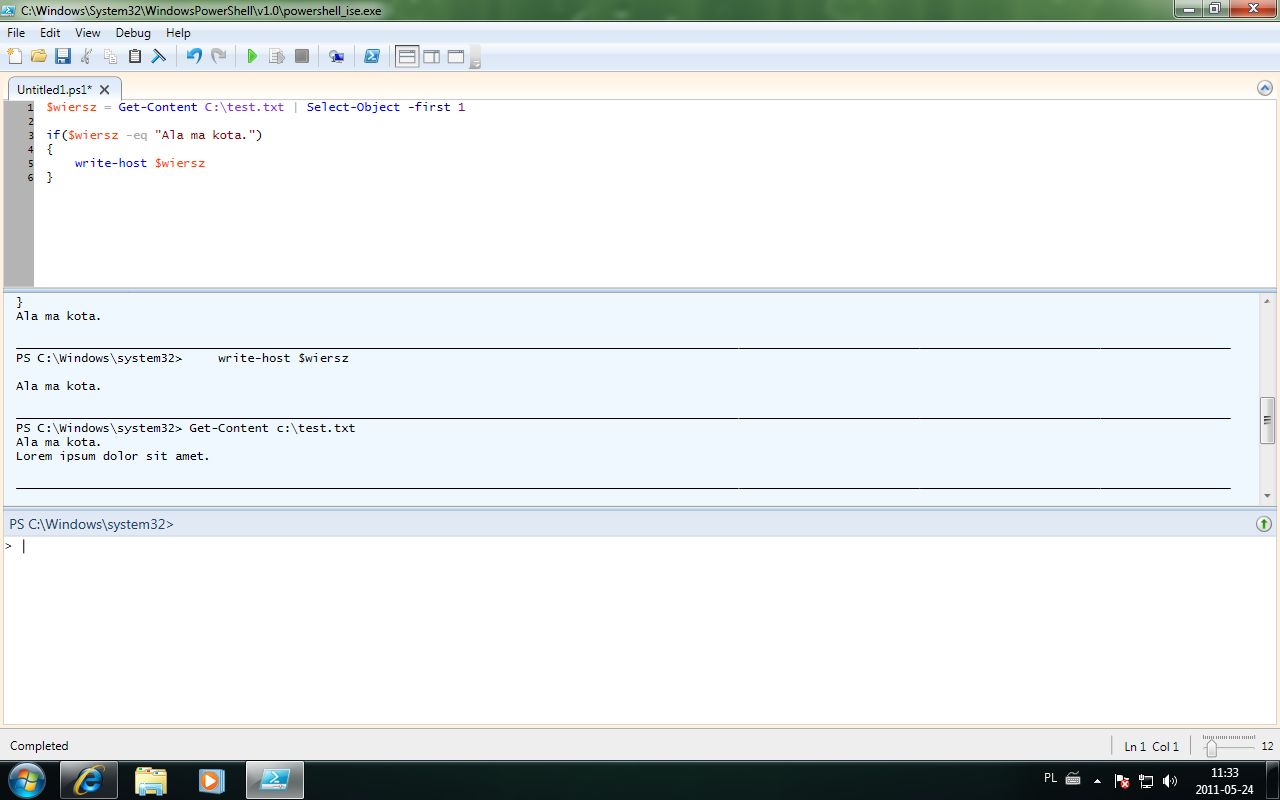This screenshot has height=800, width=1280.
Task: Close the Untitled1.ps1 tab
Action: pyautogui.click(x=104, y=89)
